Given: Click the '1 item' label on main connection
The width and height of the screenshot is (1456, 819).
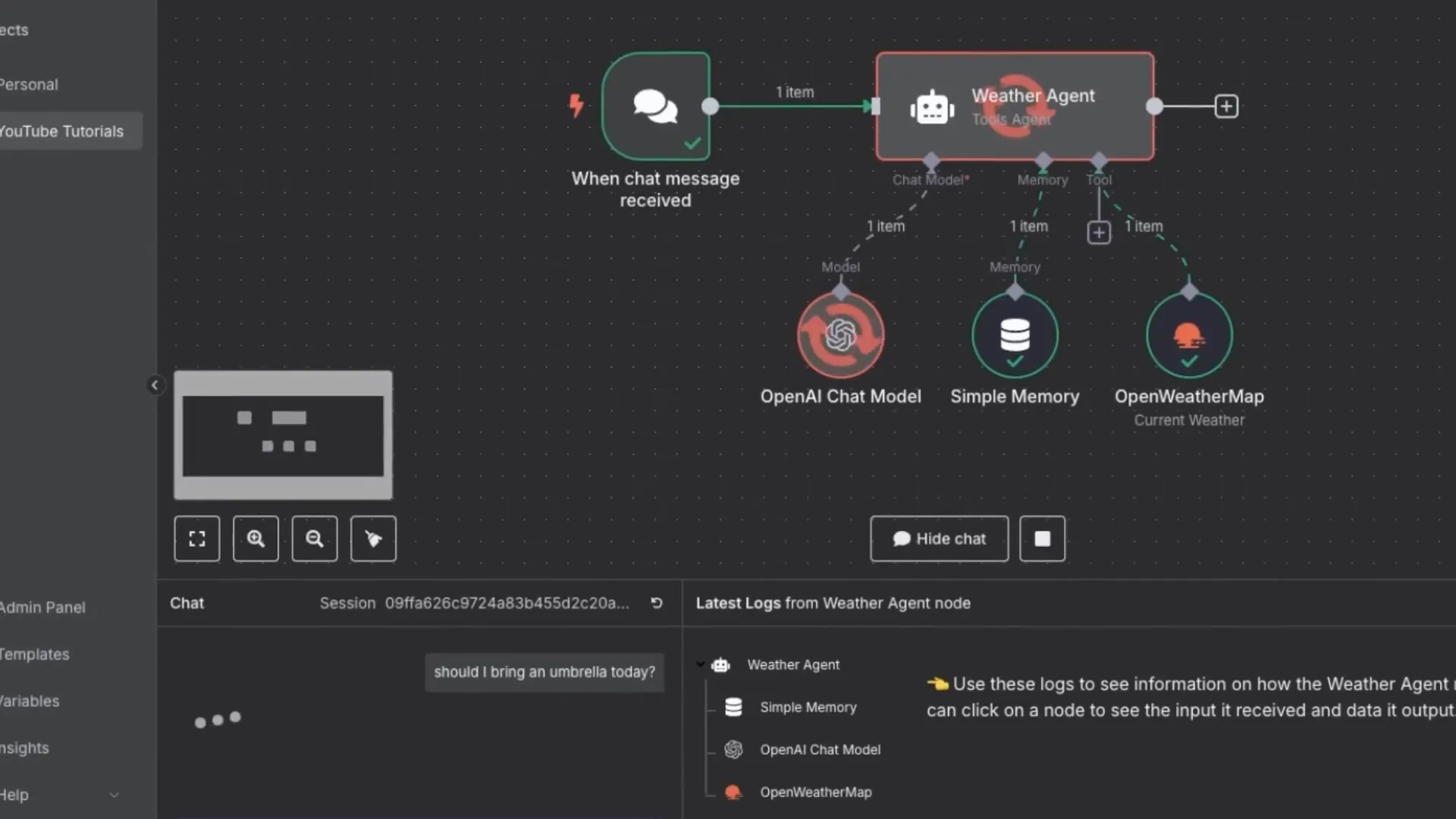Looking at the screenshot, I should point(794,92).
